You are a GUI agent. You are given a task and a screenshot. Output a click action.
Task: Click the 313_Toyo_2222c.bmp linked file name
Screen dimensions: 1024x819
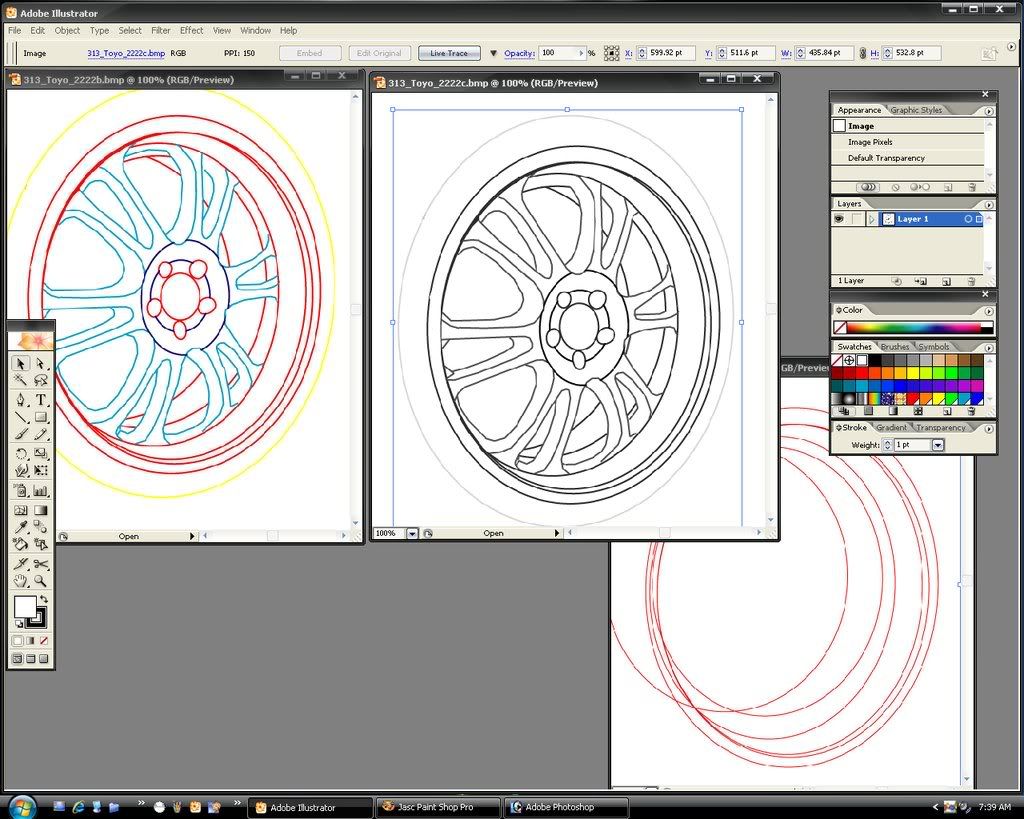tap(125, 53)
